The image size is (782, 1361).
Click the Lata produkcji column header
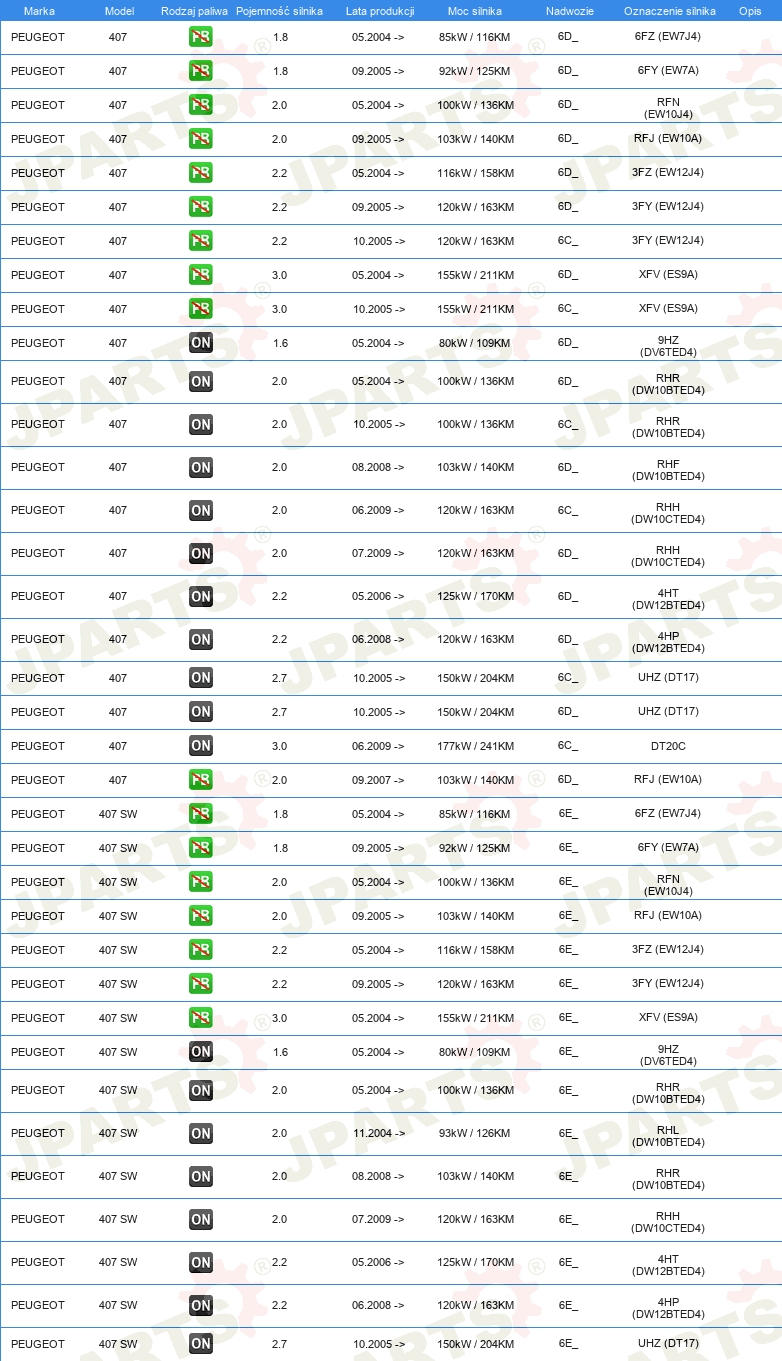coord(380,11)
